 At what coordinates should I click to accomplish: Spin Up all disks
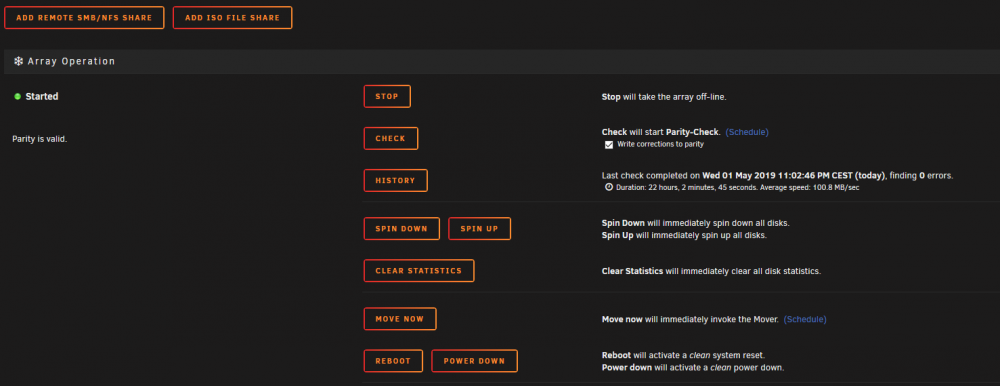(x=480, y=228)
